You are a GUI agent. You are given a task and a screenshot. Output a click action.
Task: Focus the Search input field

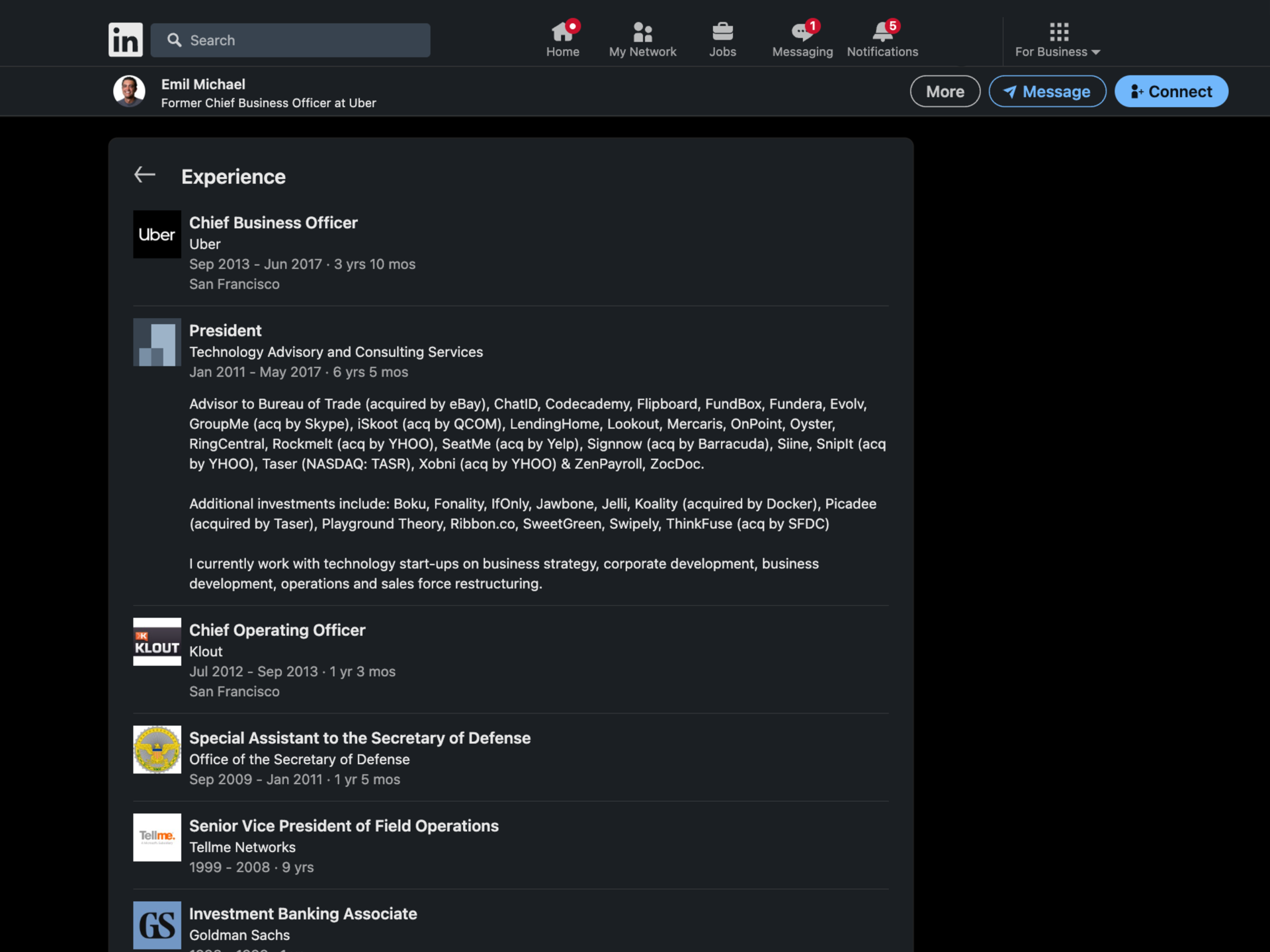pos(290,40)
